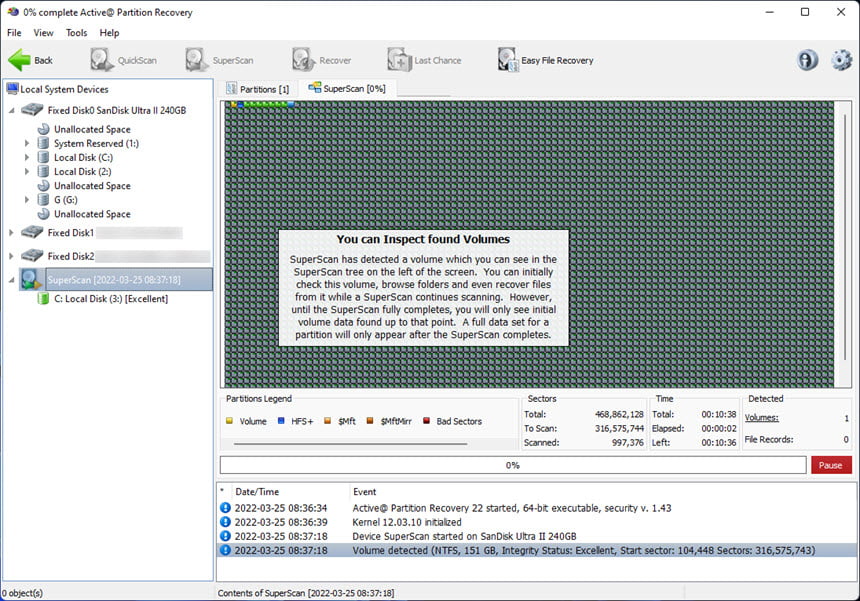Expand the Fixed Disk1 node
Viewport: 860px width, 601px height.
point(12,233)
